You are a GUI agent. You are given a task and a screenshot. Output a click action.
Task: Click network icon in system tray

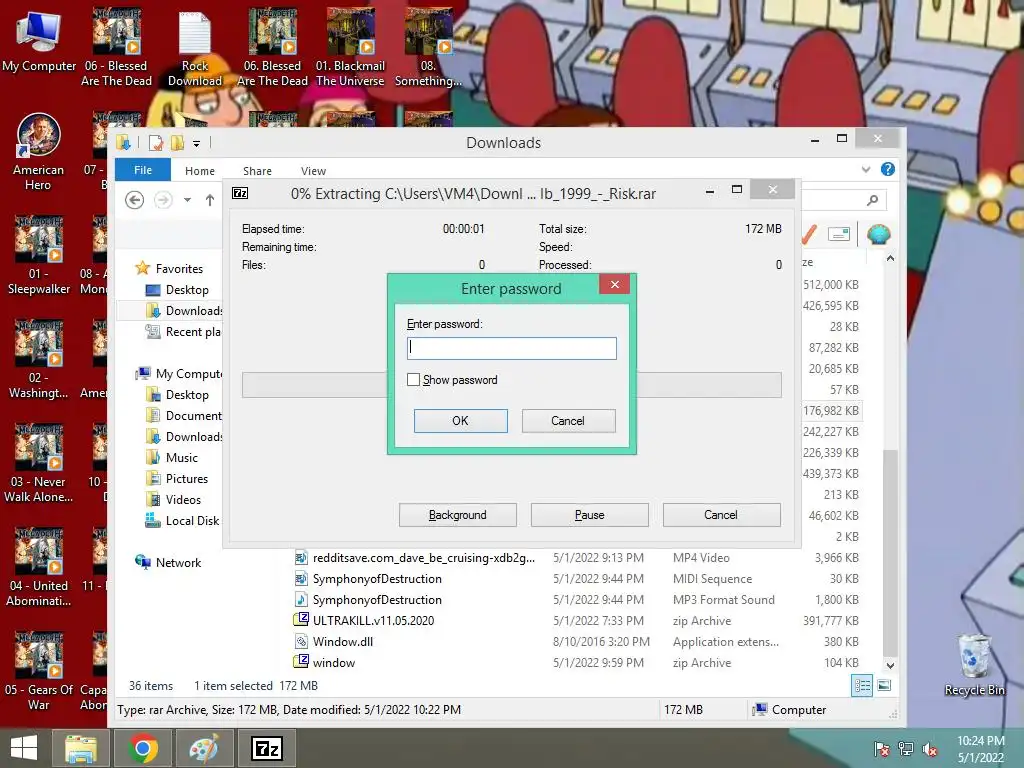pos(906,749)
